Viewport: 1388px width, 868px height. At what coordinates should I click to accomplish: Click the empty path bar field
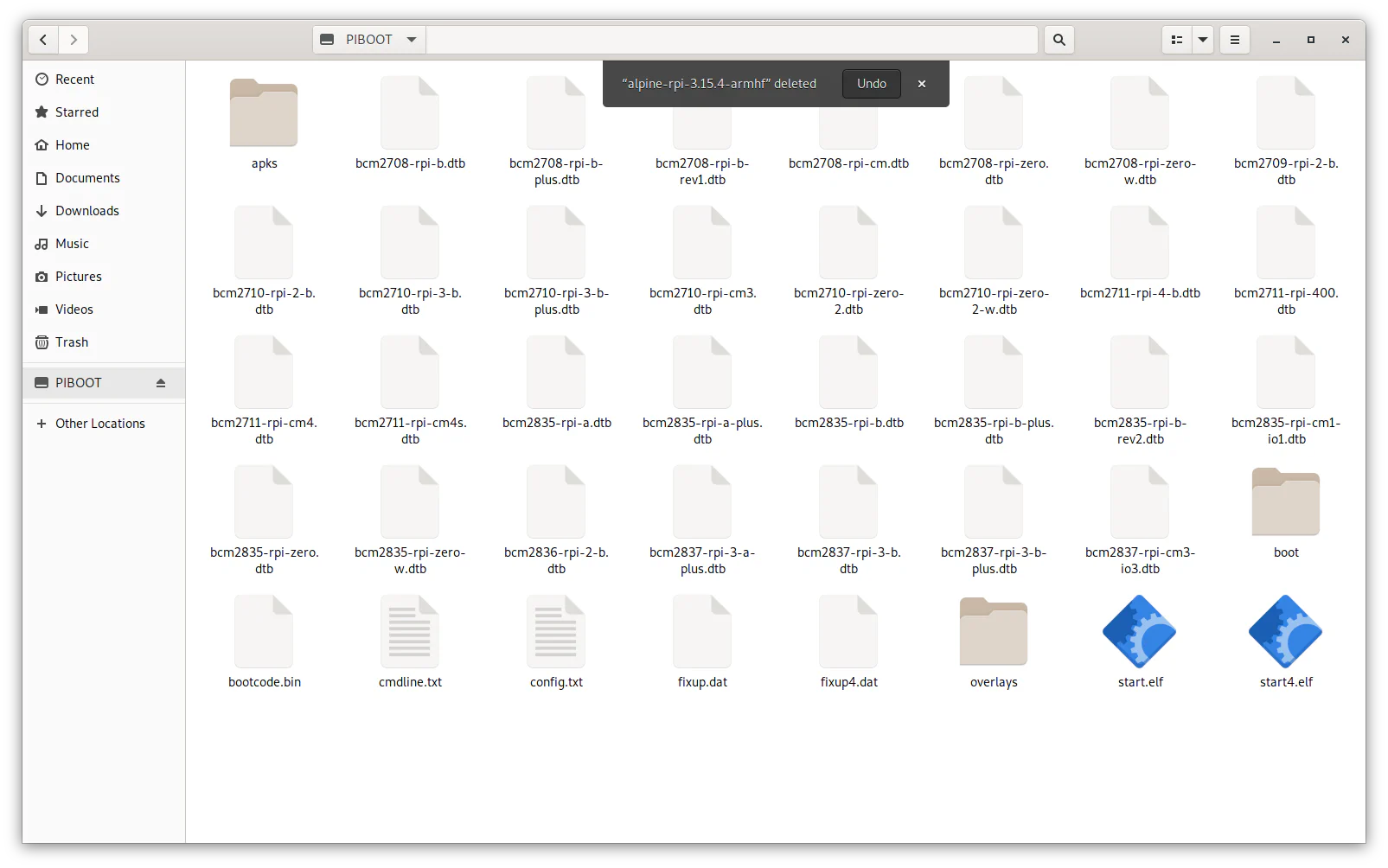(732, 40)
